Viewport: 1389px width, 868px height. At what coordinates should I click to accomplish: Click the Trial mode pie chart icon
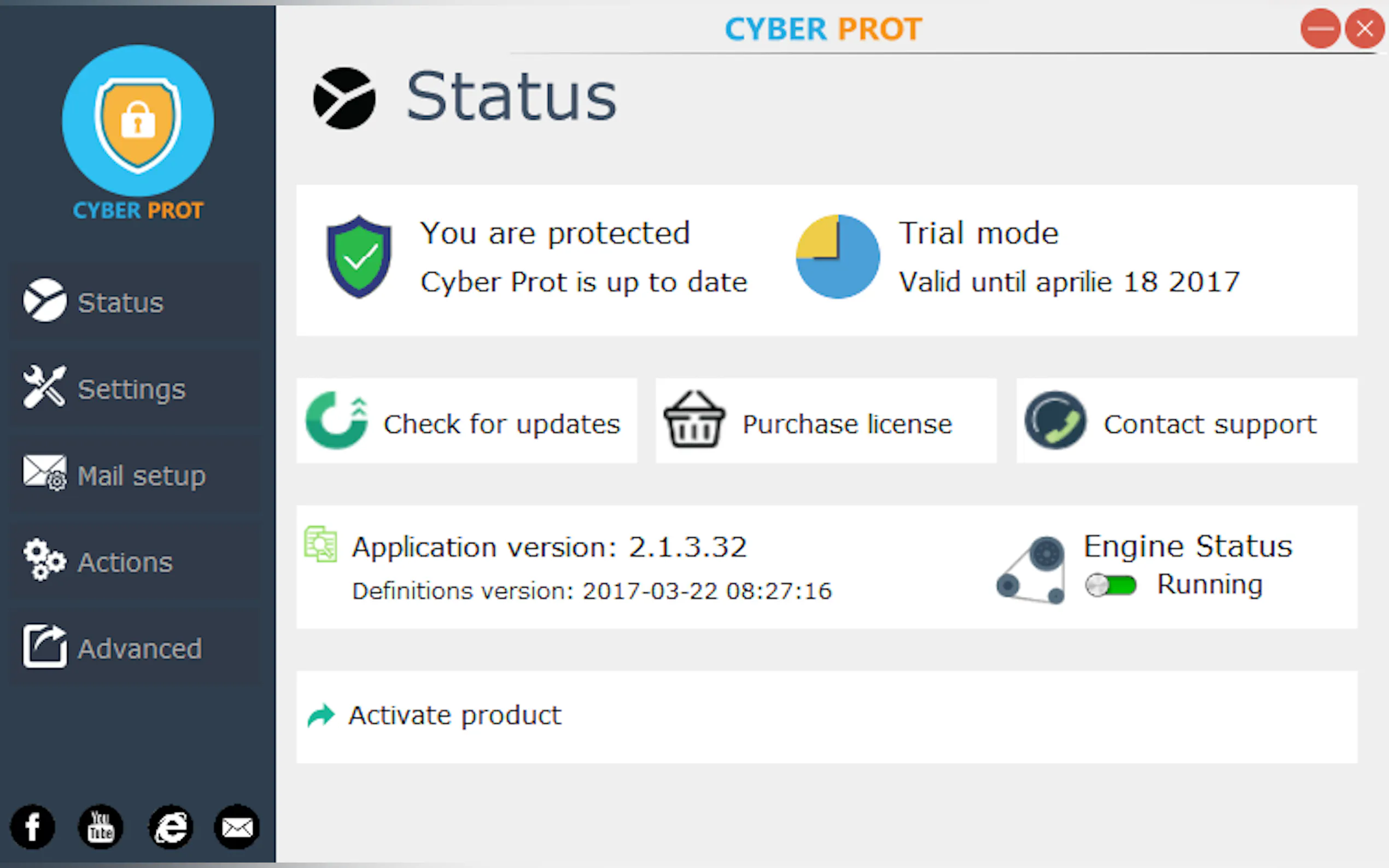click(x=838, y=256)
